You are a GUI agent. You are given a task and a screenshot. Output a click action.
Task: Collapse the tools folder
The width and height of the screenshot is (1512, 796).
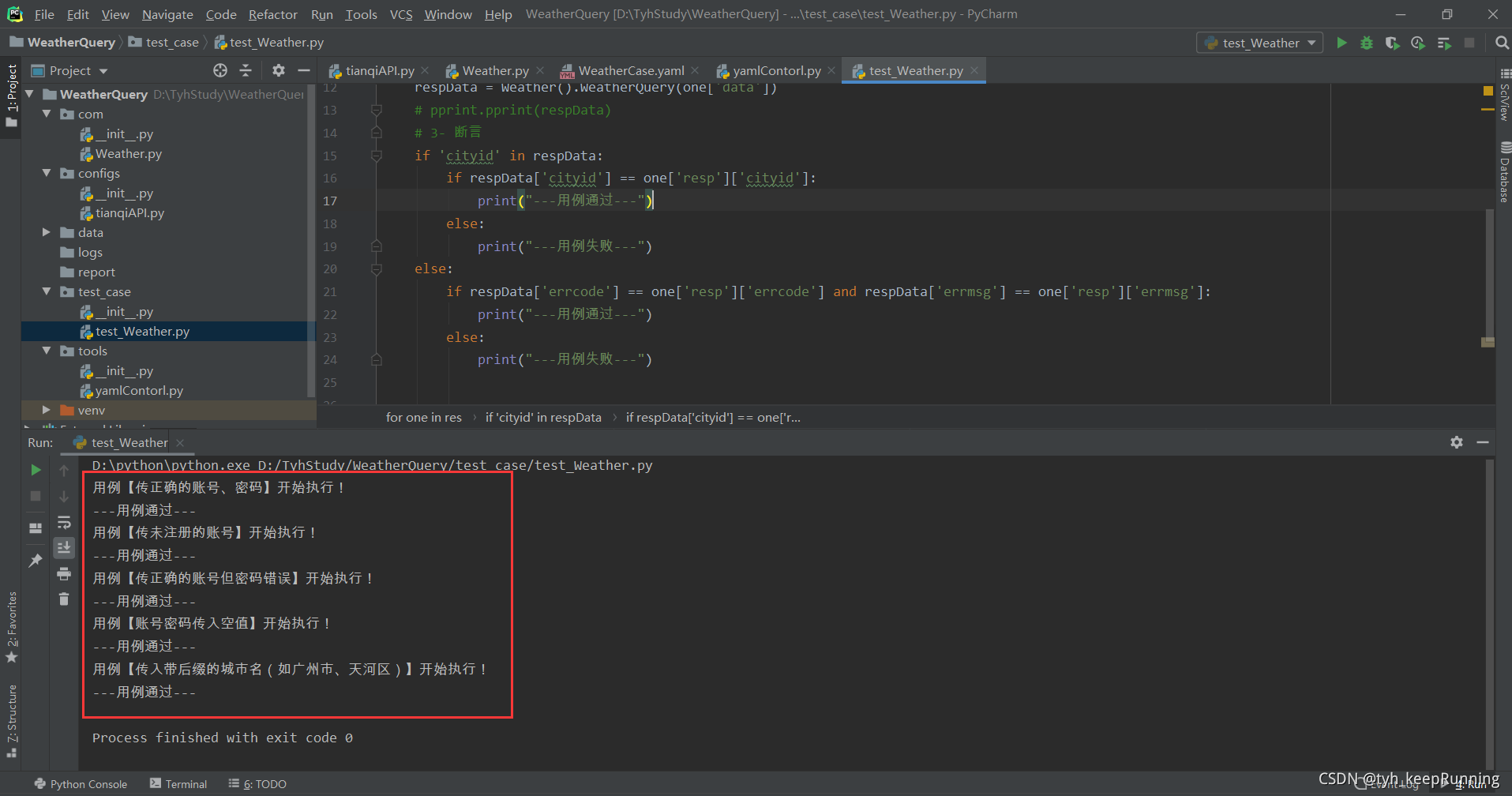click(x=47, y=351)
